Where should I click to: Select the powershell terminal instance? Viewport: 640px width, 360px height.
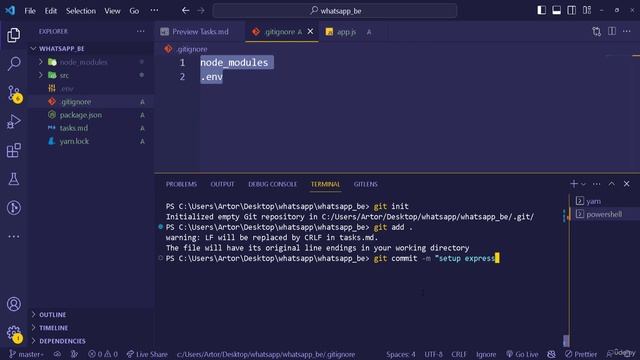604,214
